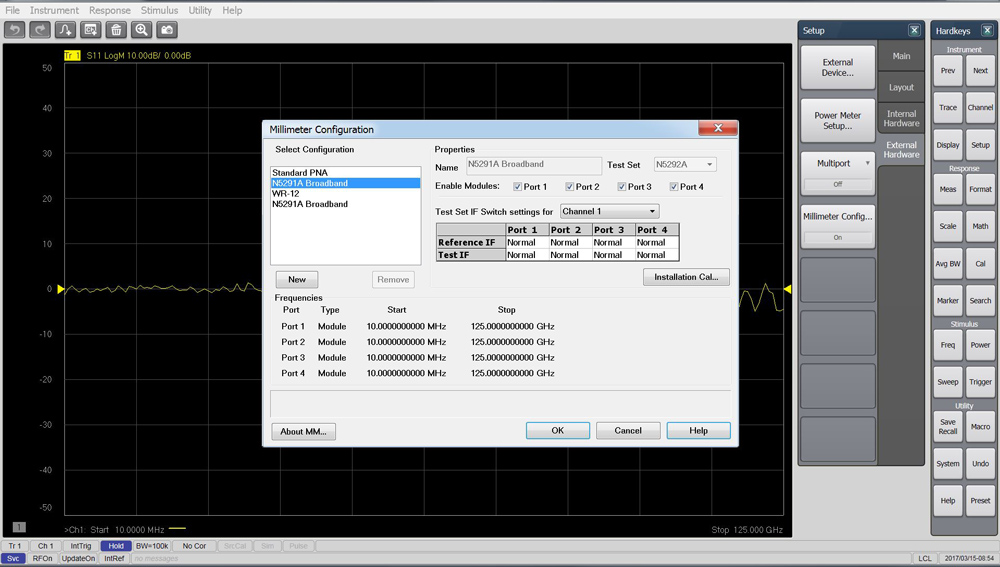Open the Multiport dropdown arrow

point(867,163)
